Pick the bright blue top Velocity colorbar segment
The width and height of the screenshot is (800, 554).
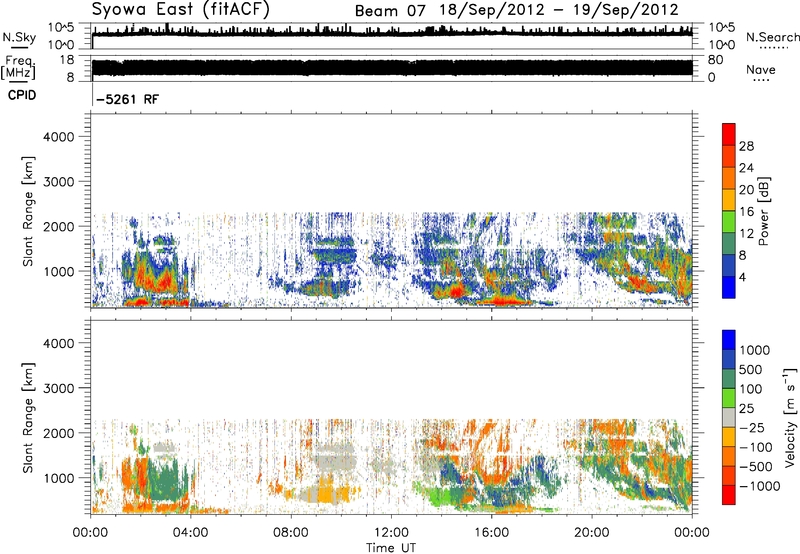729,340
